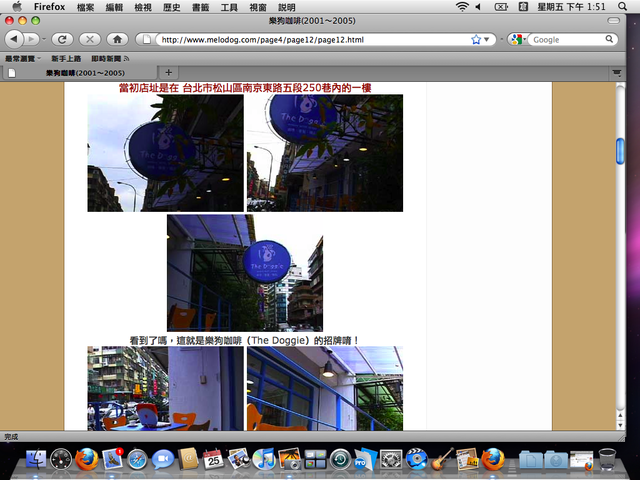Viewport: 640px width, 480px height.
Task: Open Trash in the Dock
Action: pos(607,459)
